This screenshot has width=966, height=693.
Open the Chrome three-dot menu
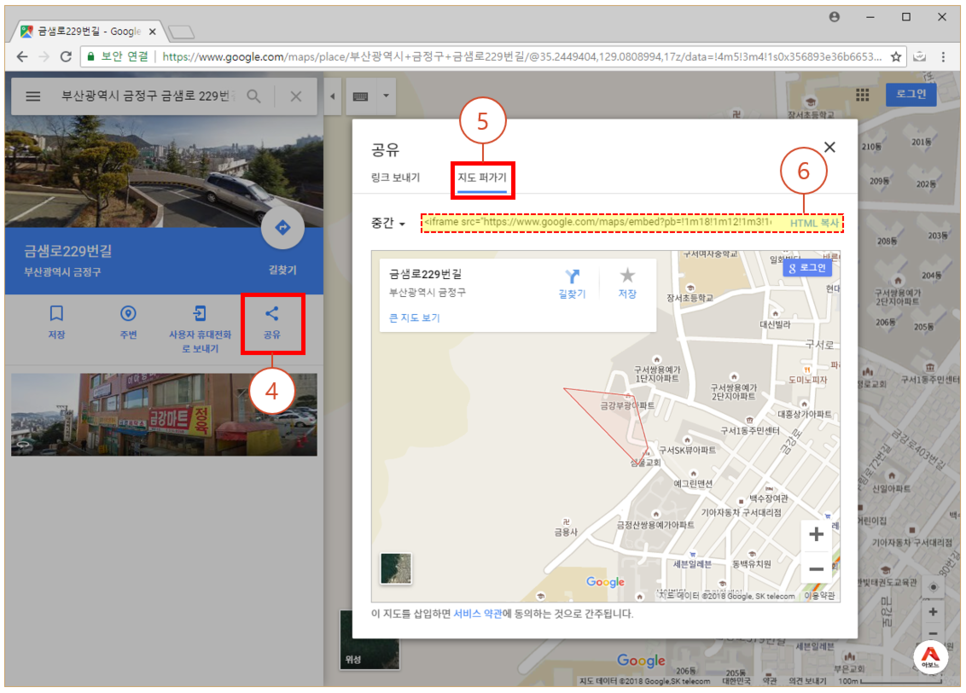coord(943,57)
